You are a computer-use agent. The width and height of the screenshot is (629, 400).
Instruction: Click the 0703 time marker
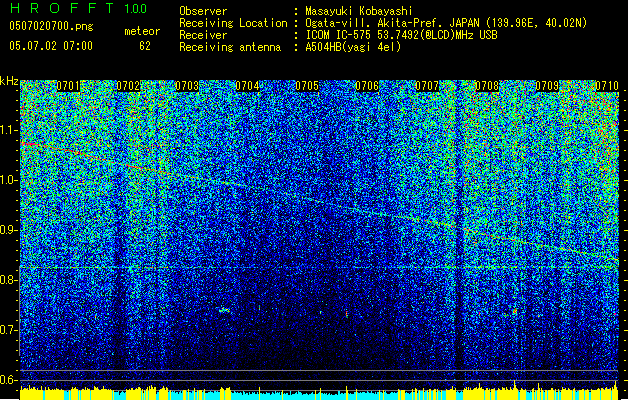click(187, 86)
